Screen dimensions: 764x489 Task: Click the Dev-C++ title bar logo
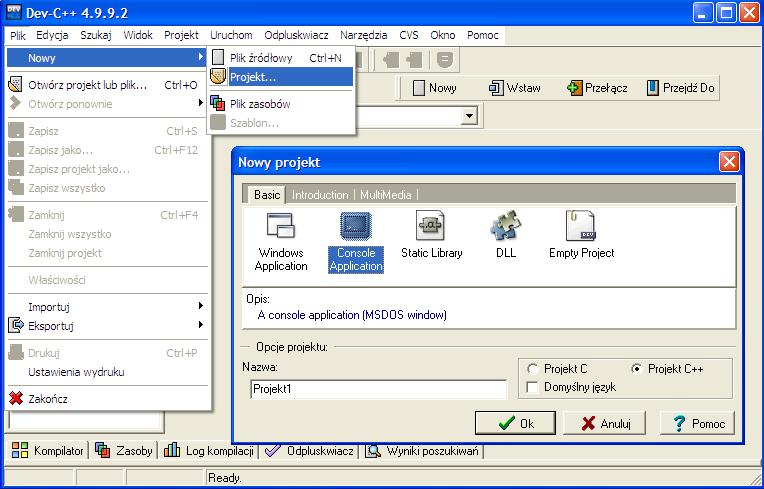14,12
